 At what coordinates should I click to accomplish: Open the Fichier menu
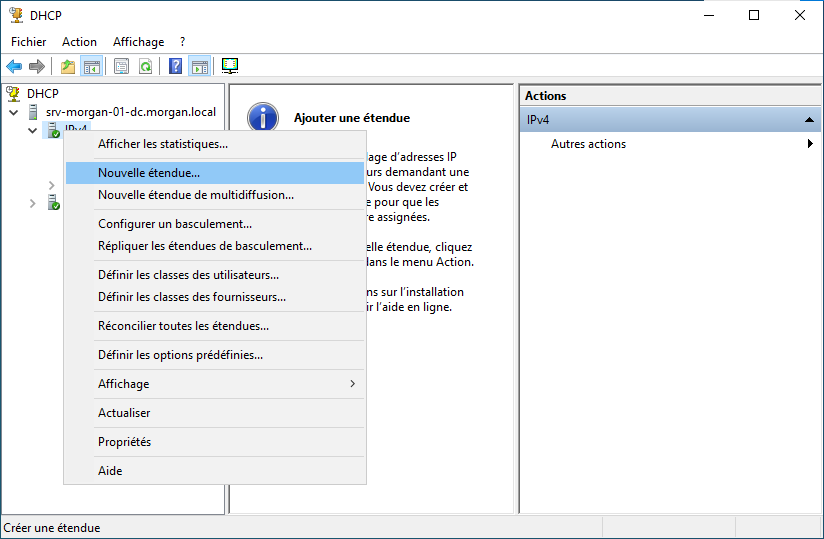pos(29,42)
